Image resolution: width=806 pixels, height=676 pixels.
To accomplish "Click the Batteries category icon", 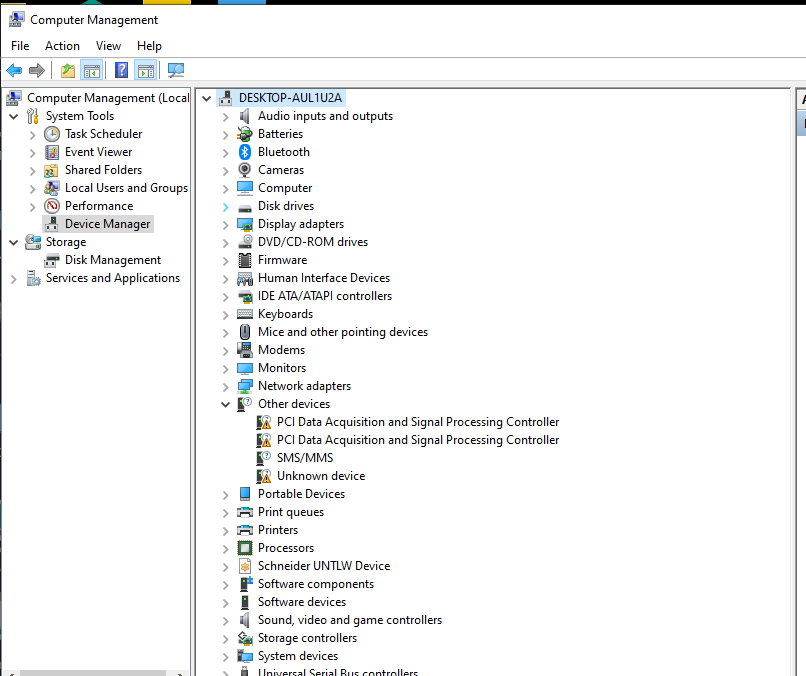I will pyautogui.click(x=245, y=134).
